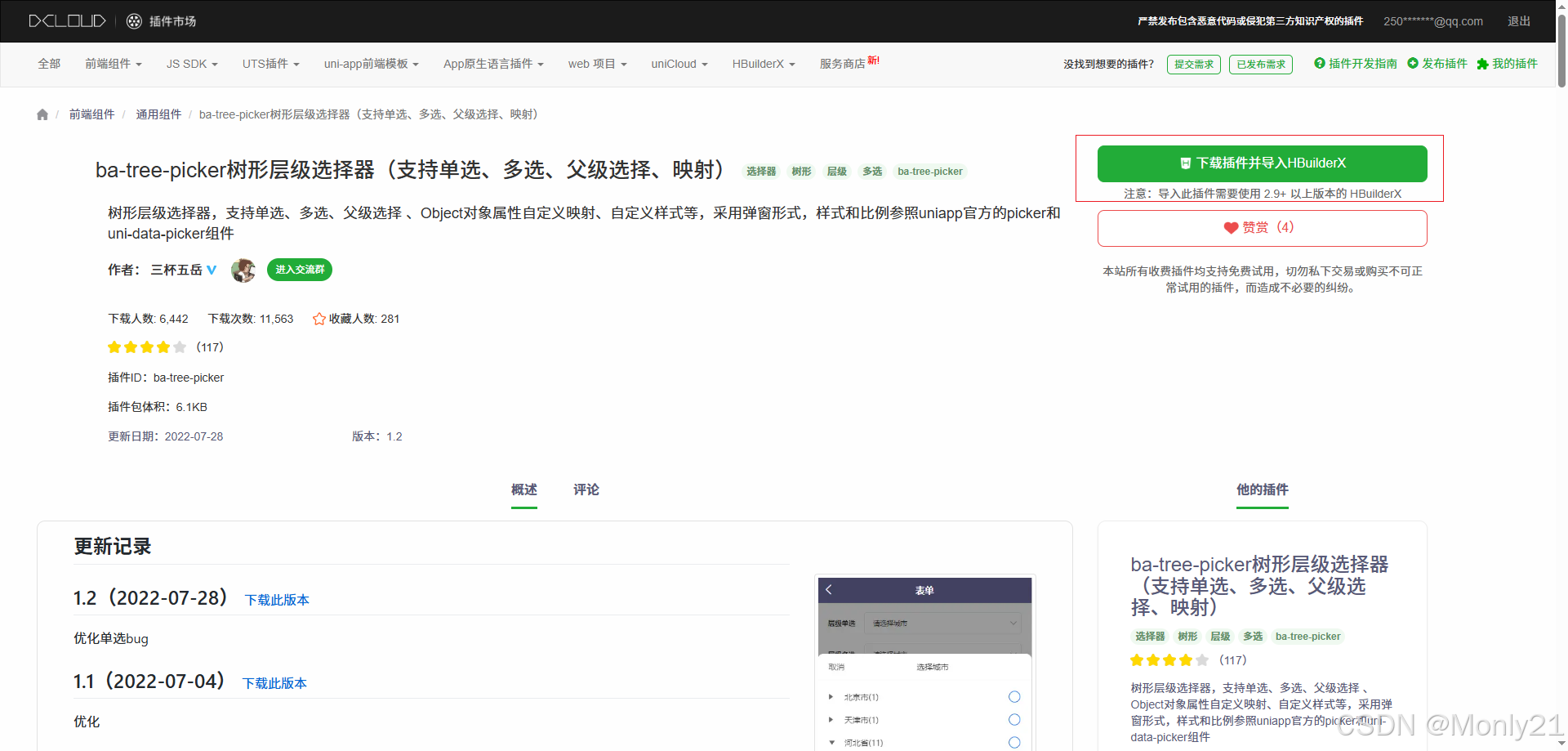1568x751 pixels.
Task: Click the page vertical scrollbar
Action: click(x=1561, y=49)
